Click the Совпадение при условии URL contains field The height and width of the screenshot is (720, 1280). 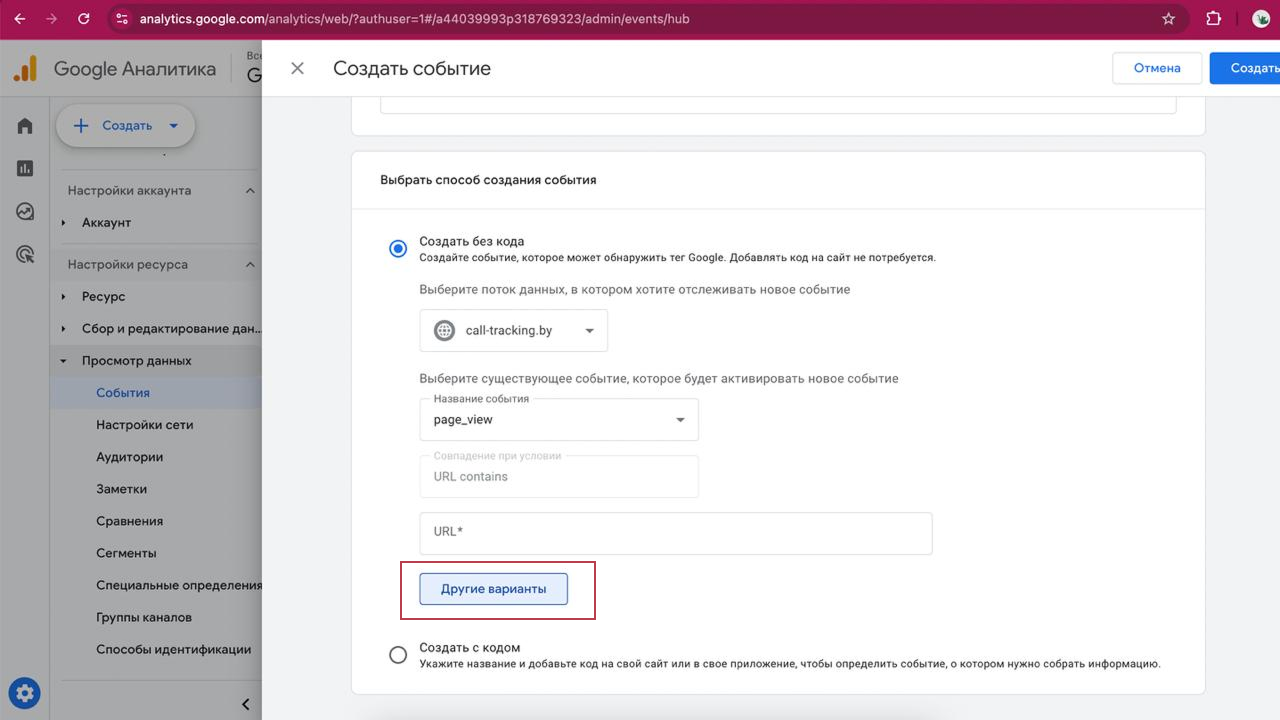pyautogui.click(x=559, y=477)
